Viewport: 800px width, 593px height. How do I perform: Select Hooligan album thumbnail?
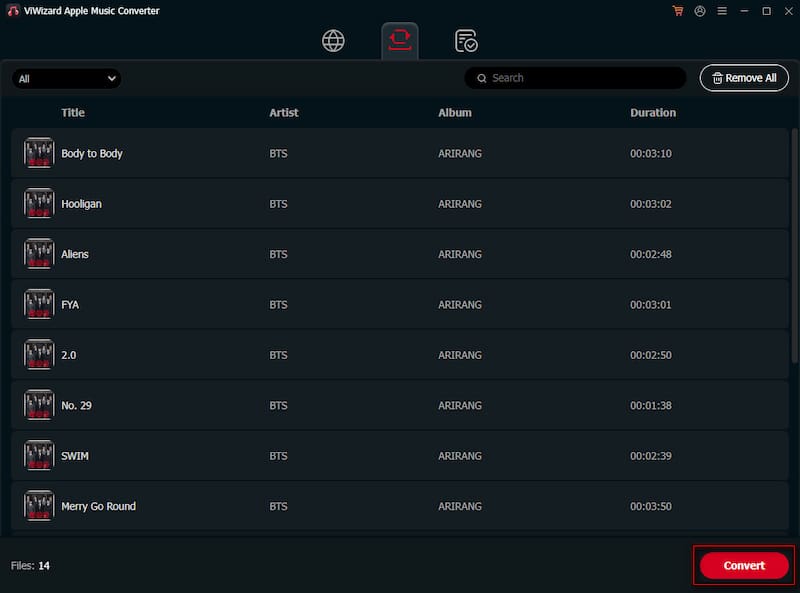click(39, 203)
